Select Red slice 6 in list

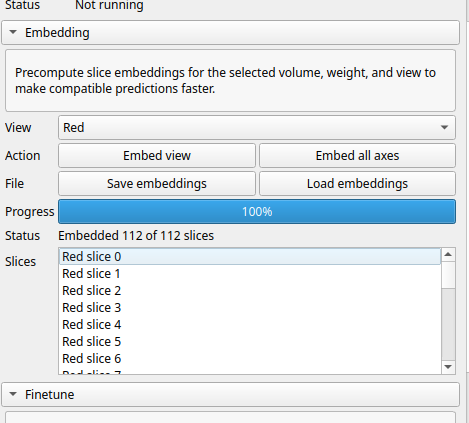coord(250,359)
